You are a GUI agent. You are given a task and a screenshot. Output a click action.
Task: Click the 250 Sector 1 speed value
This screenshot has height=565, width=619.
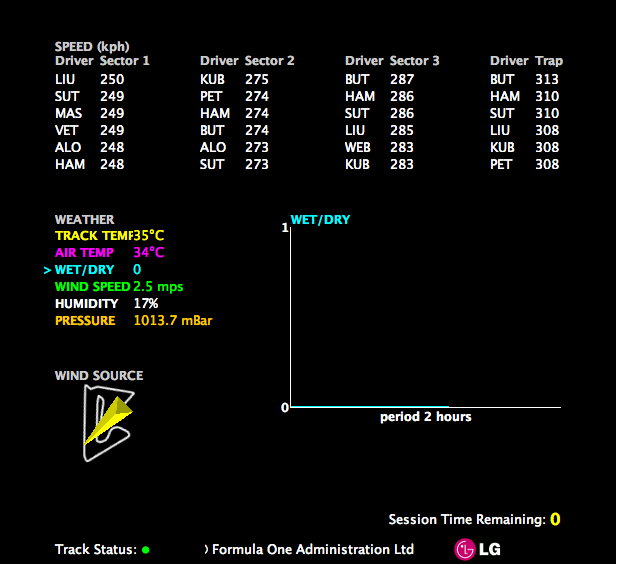[x=112, y=79]
